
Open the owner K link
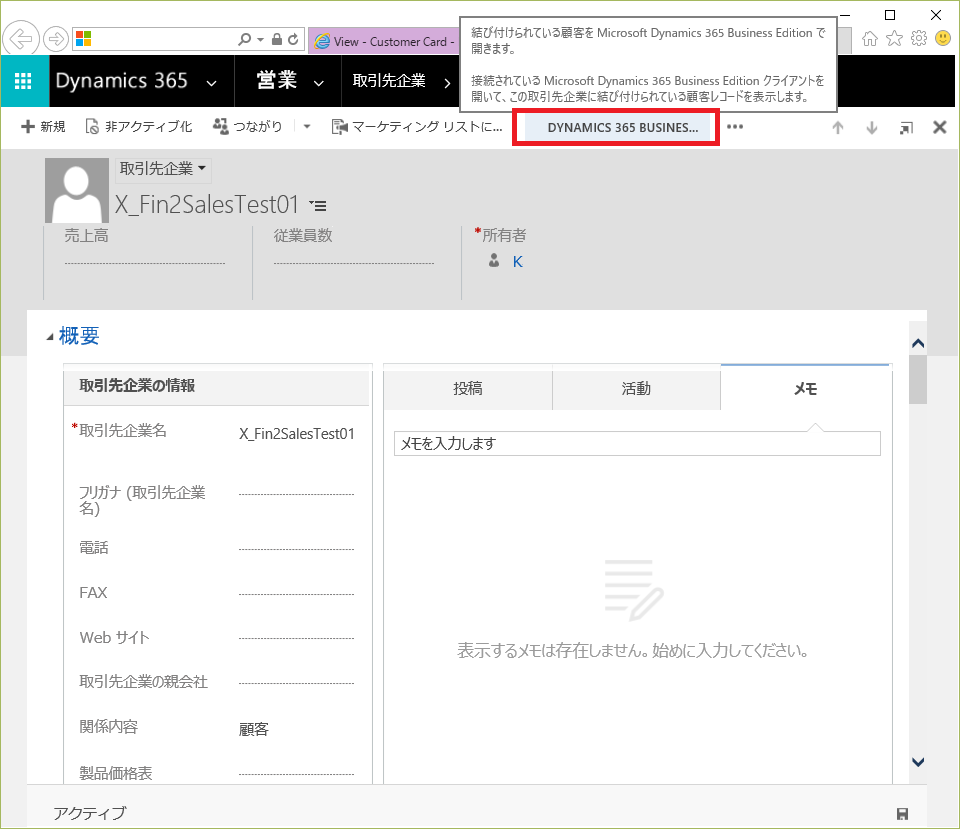(517, 262)
